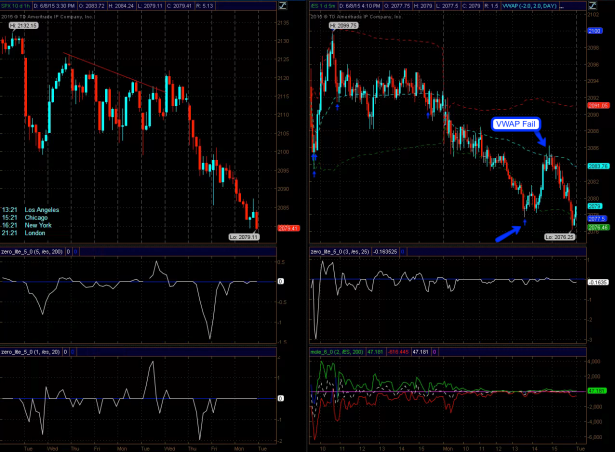Click the green 47.181 value tag on mole study
The image size is (615, 452).
[597, 390]
